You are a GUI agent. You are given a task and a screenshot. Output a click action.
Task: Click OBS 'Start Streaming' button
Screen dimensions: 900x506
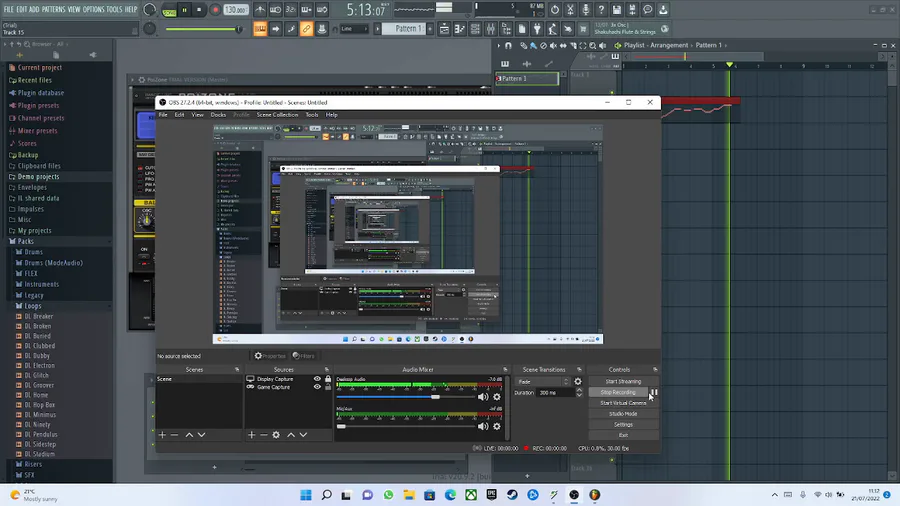click(623, 382)
